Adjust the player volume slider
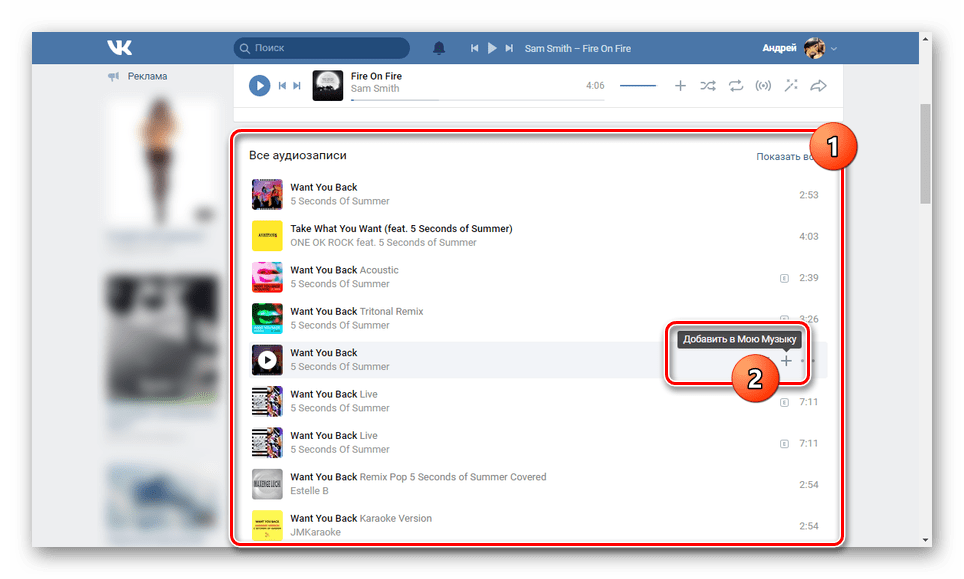 638,85
